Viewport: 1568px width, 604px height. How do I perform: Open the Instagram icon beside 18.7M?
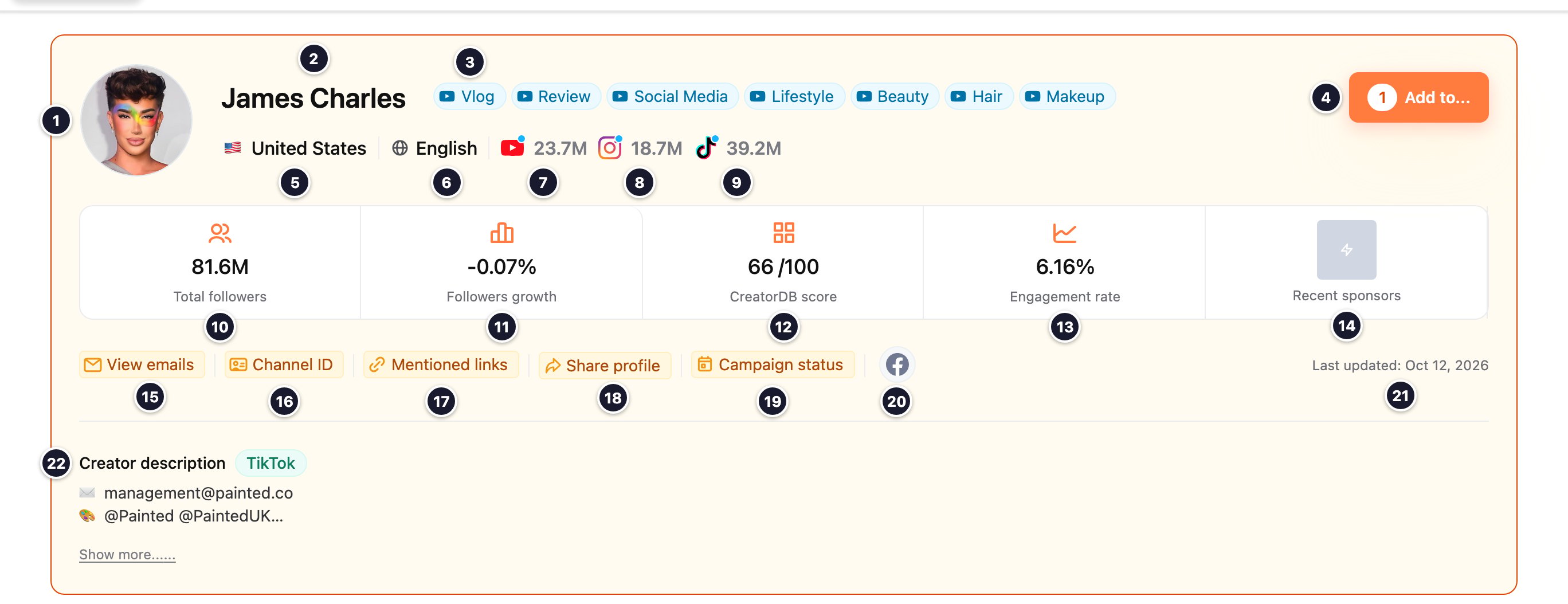[609, 148]
